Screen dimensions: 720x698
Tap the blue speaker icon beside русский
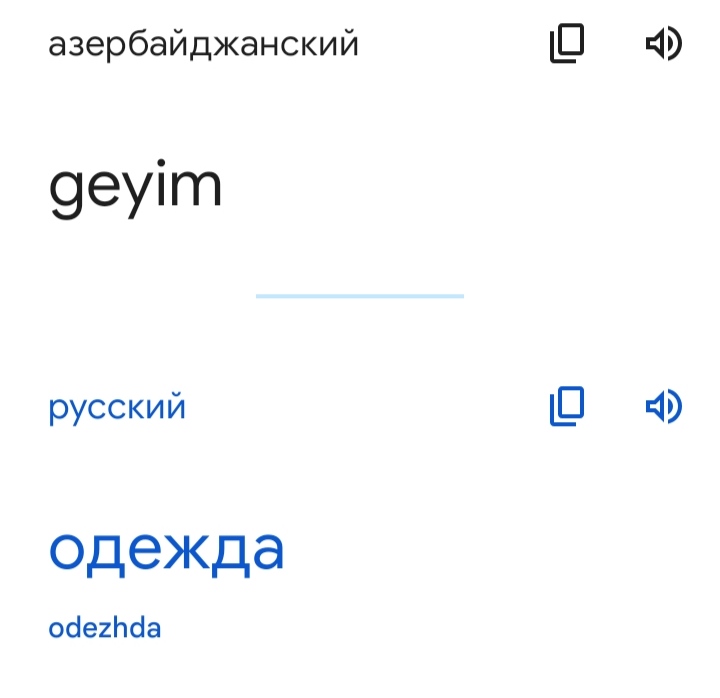(664, 406)
